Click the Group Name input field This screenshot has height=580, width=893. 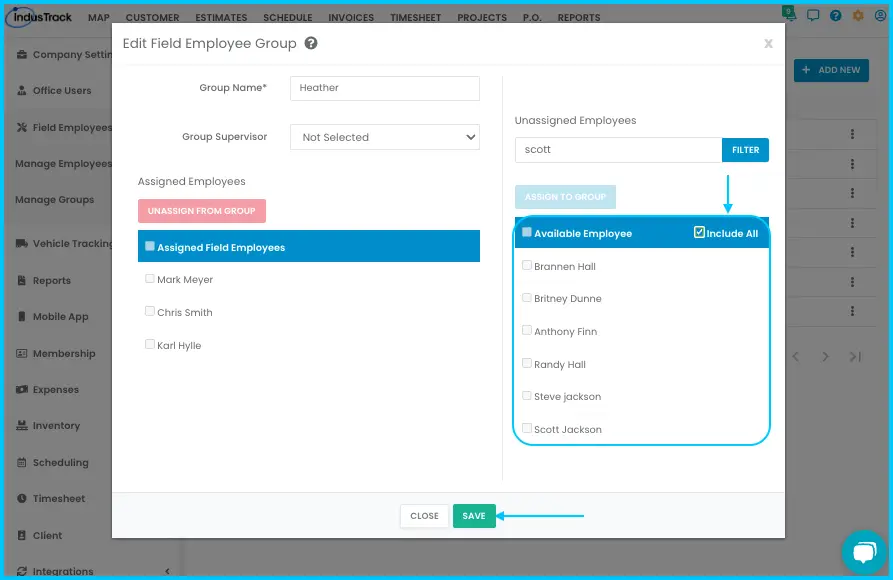(x=385, y=88)
